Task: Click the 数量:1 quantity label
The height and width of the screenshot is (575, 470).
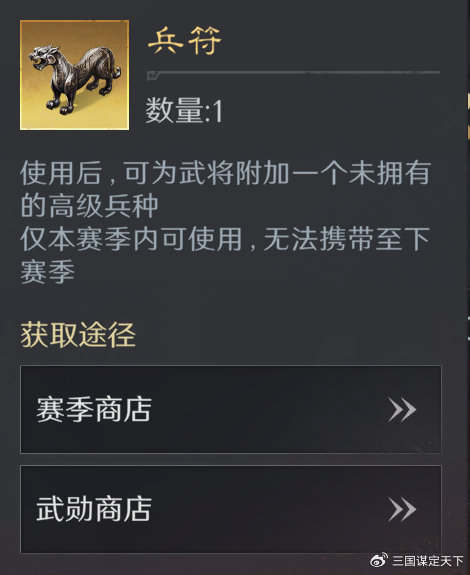Action: tap(184, 110)
